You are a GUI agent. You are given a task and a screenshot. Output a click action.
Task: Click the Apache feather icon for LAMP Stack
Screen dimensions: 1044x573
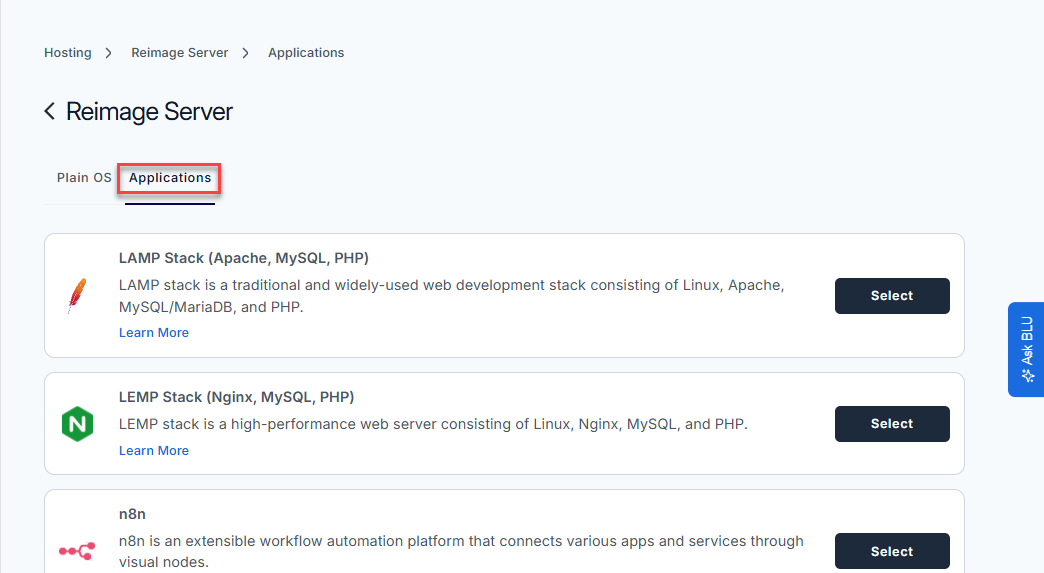[x=77, y=295]
